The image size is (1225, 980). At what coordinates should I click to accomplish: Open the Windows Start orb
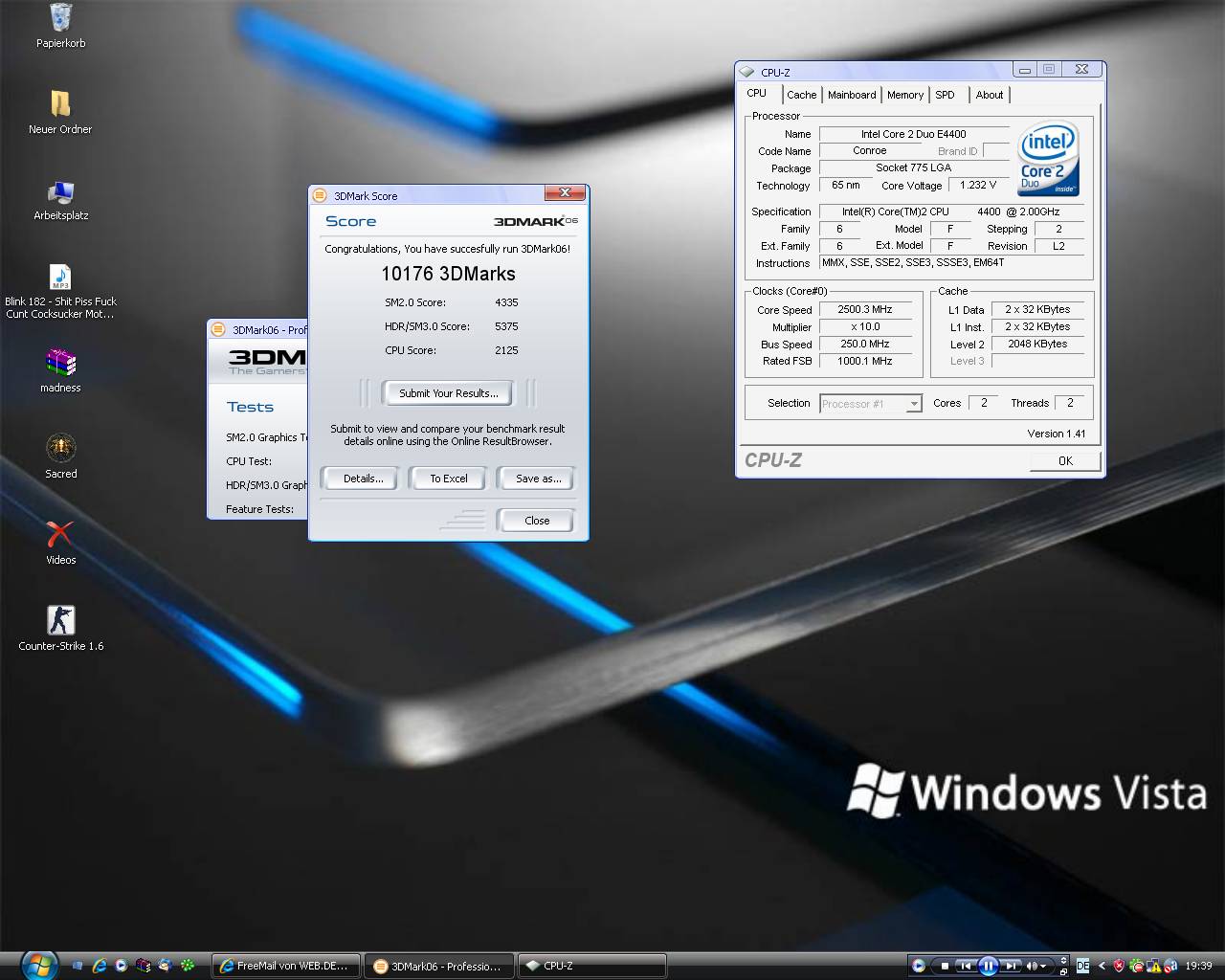point(39,965)
